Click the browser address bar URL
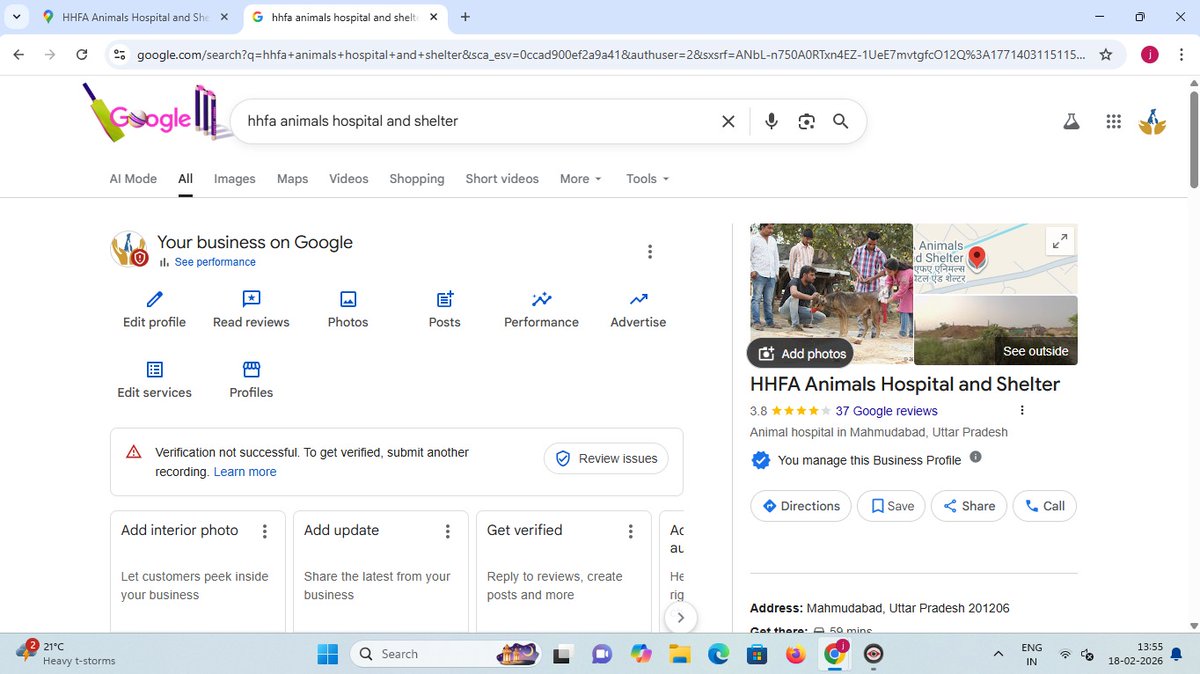The height and width of the screenshot is (674, 1200). coord(610,54)
